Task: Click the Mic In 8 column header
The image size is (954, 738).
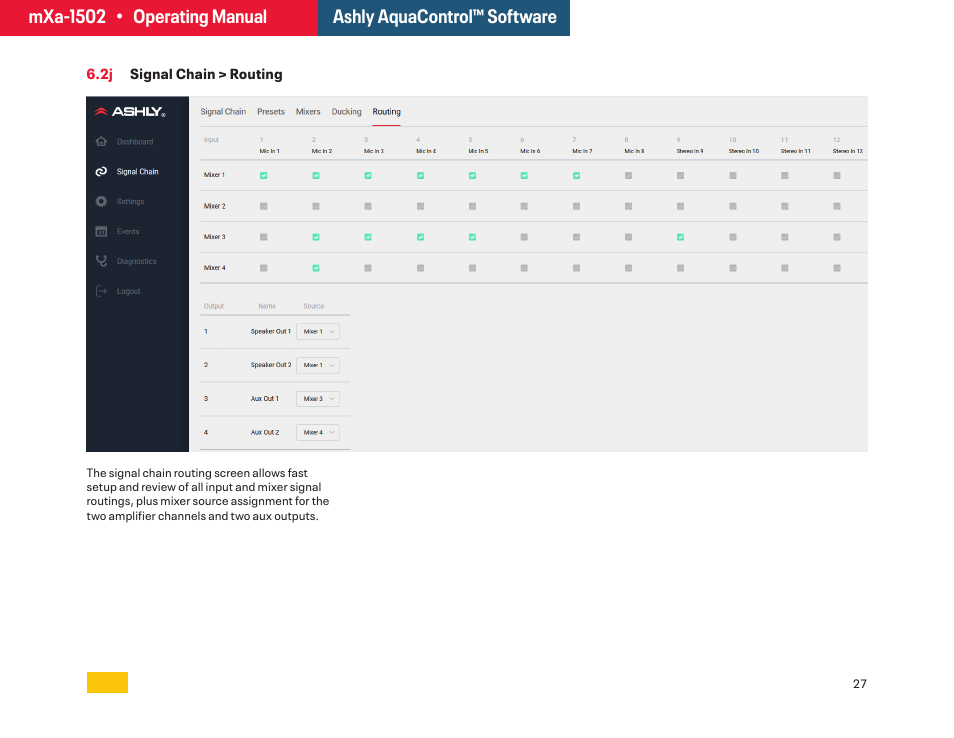Action: coord(634,151)
